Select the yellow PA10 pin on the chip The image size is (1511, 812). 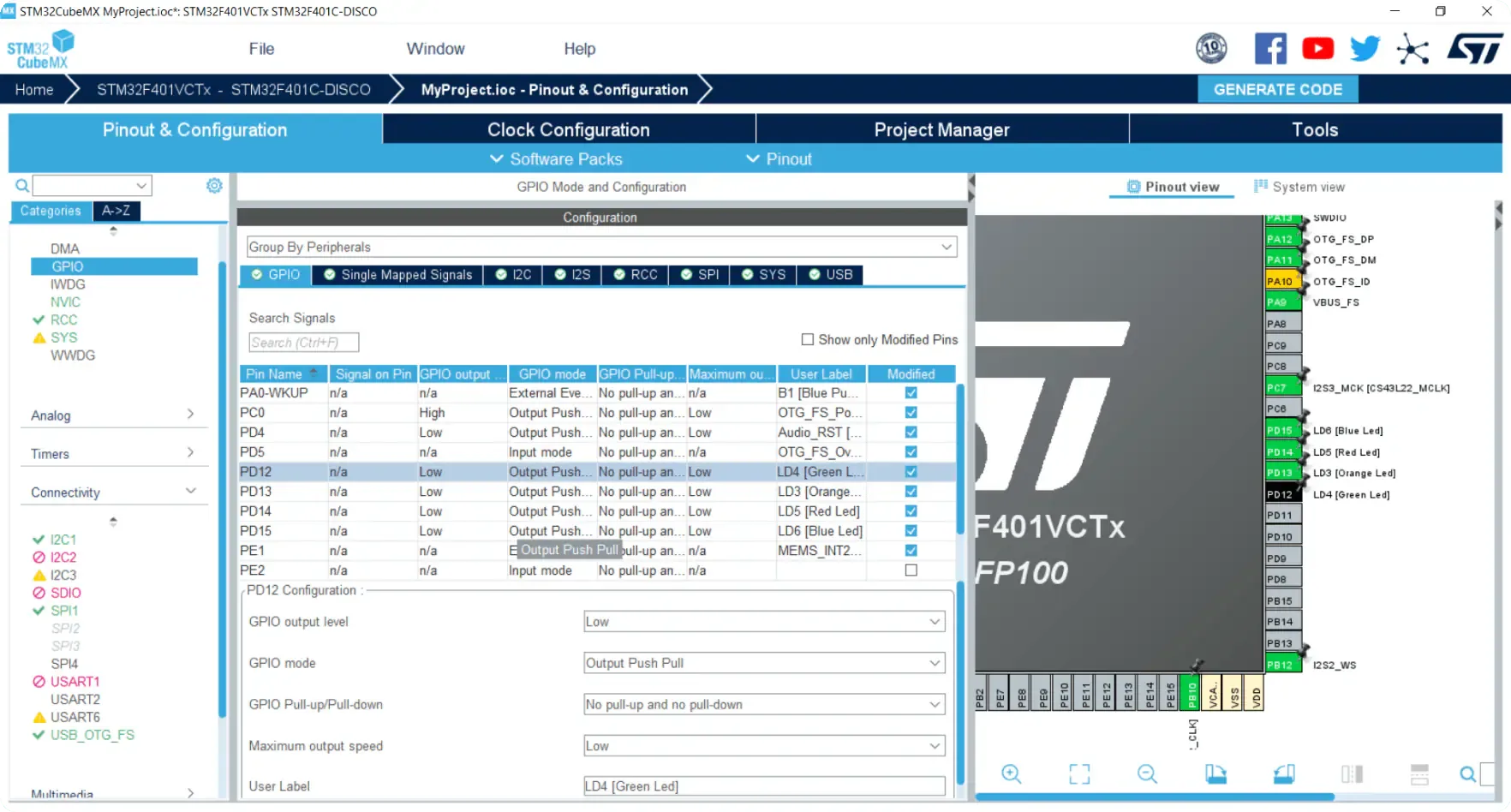pyautogui.click(x=1282, y=281)
